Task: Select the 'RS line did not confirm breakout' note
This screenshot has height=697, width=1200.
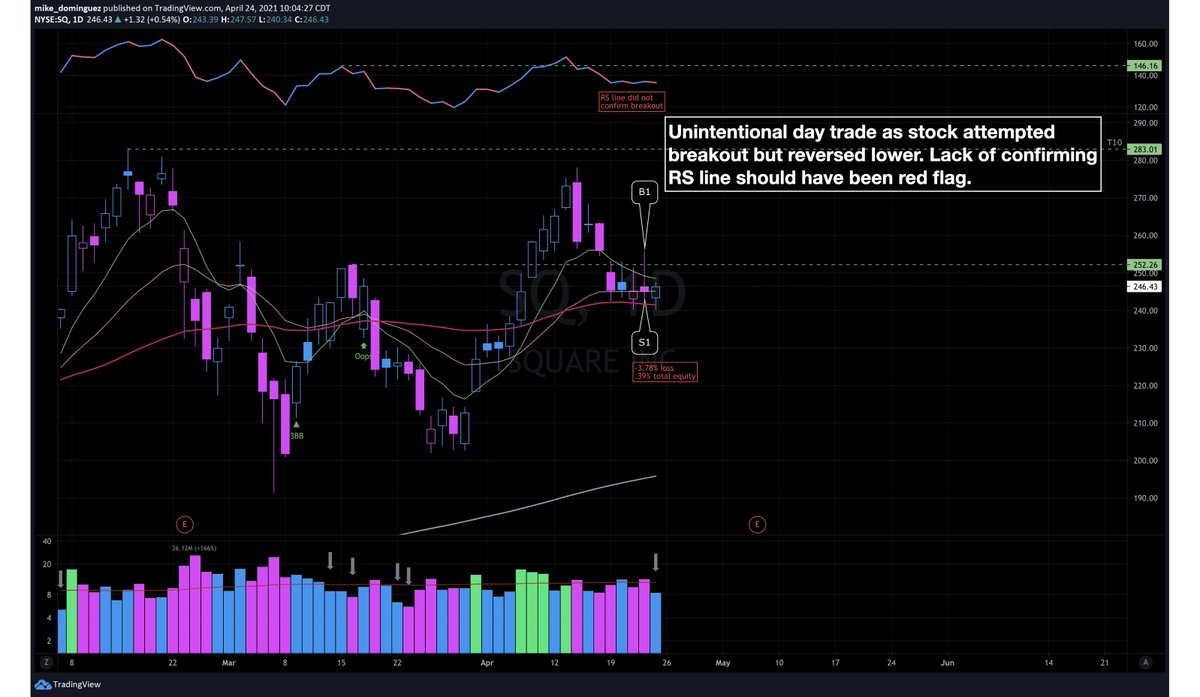Action: (x=631, y=101)
